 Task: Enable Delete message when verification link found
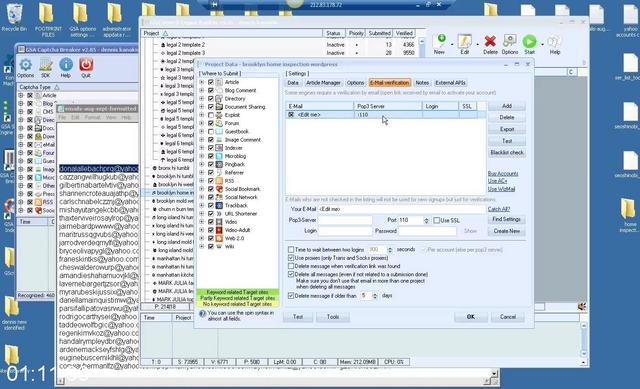tap(291, 266)
